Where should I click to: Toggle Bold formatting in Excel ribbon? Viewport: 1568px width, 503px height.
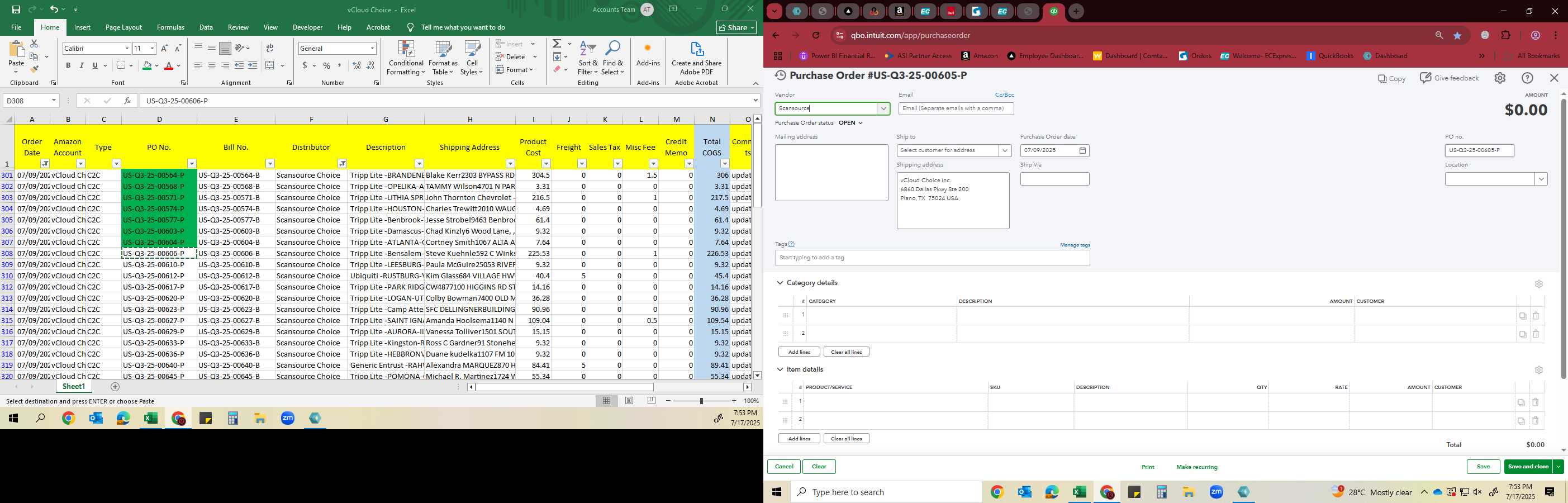tap(68, 65)
